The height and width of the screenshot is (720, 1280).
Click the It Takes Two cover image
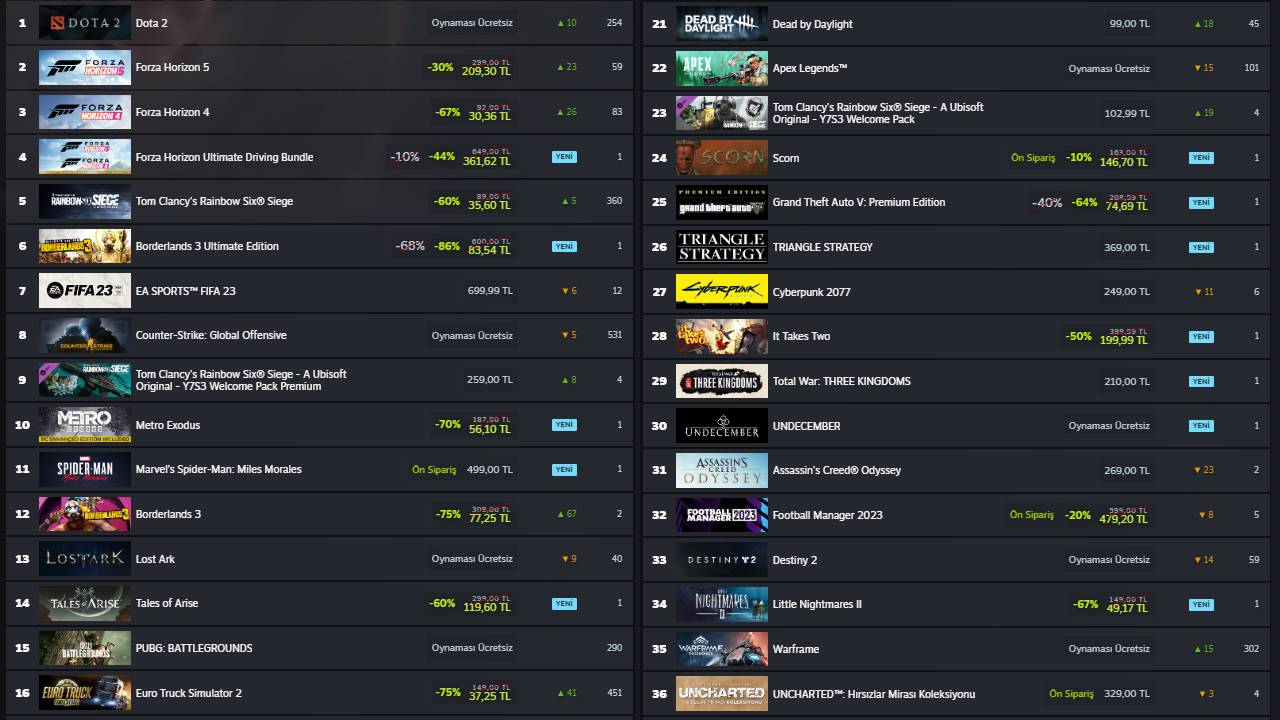pyautogui.click(x=722, y=336)
